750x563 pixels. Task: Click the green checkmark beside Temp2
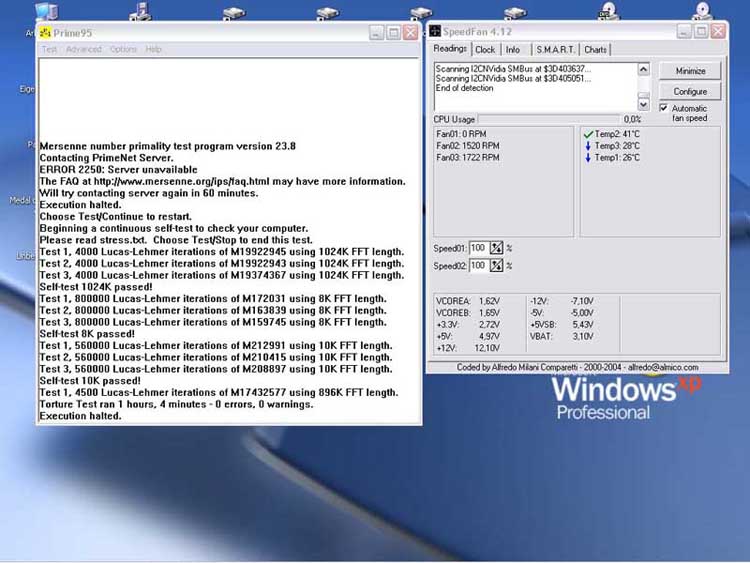click(588, 134)
